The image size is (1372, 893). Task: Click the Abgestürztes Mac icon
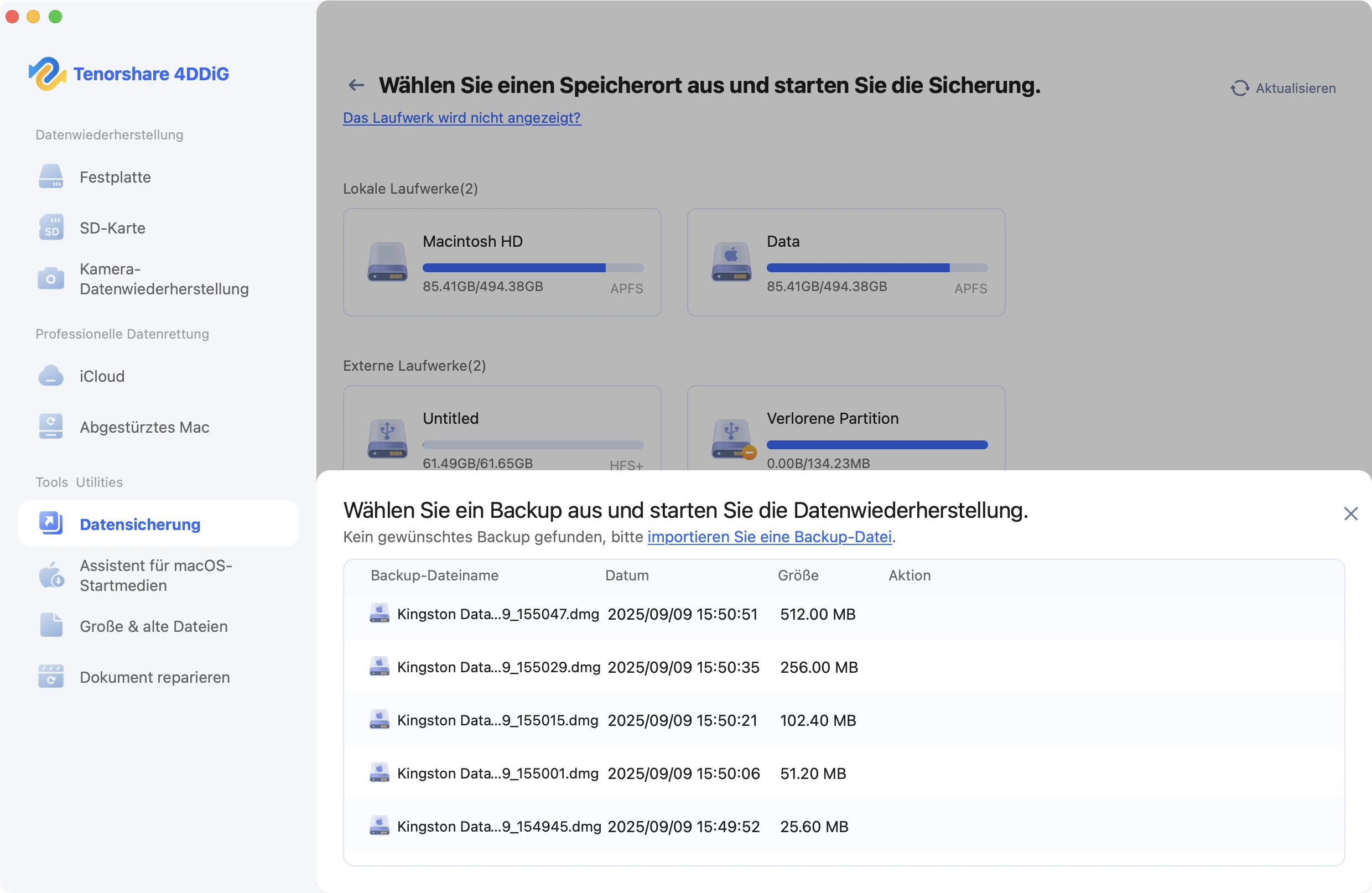(x=51, y=427)
